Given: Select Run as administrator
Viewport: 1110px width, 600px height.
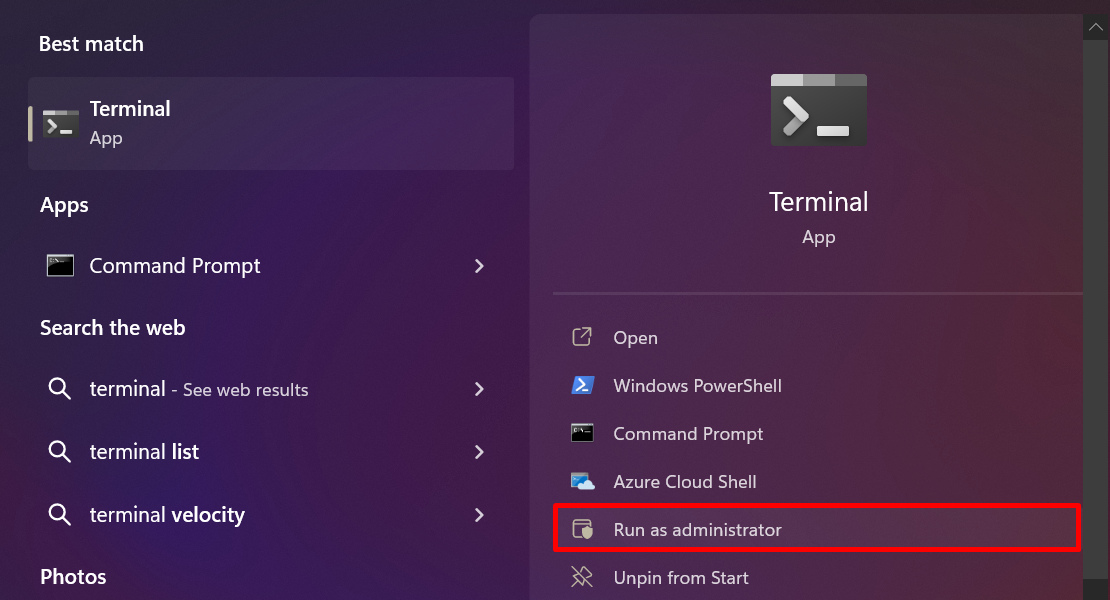Looking at the screenshot, I should 697,530.
